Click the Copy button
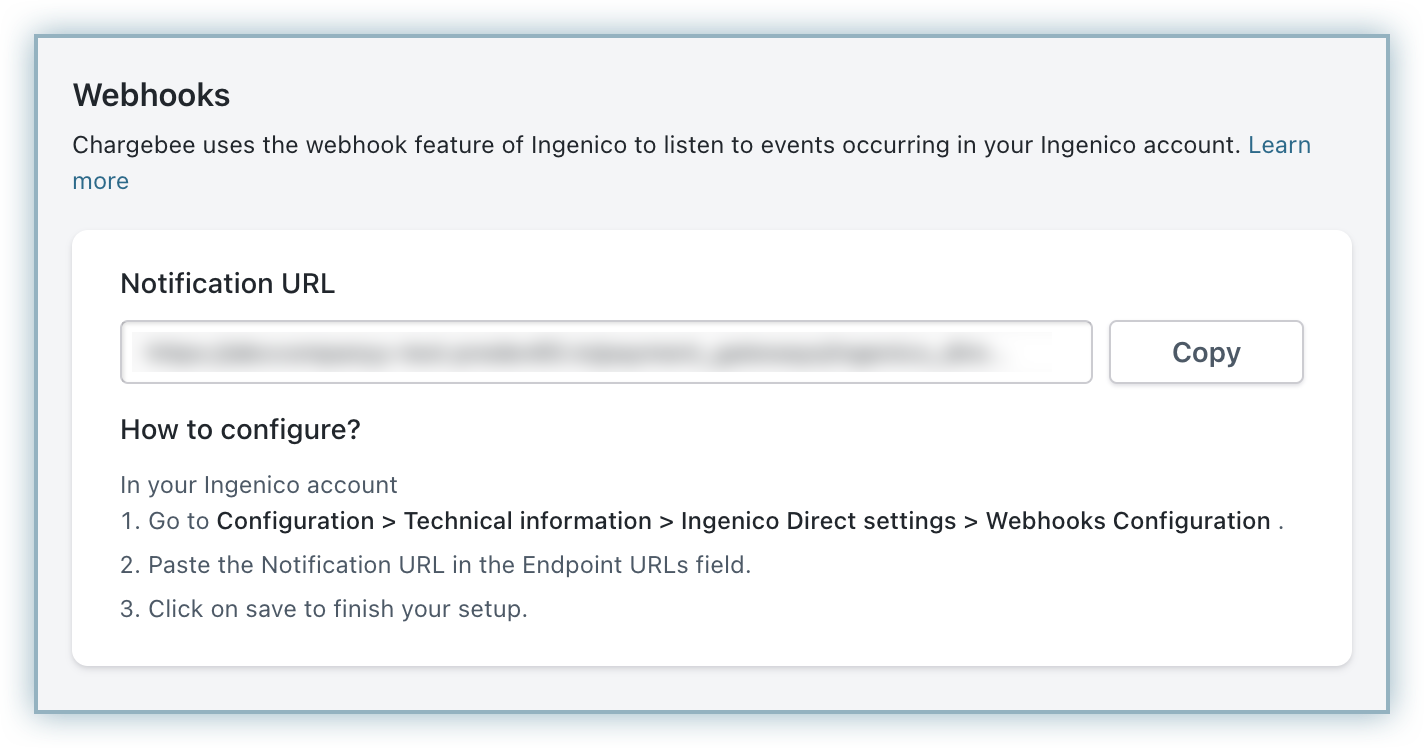The width and height of the screenshot is (1424, 748). pyautogui.click(x=1206, y=352)
